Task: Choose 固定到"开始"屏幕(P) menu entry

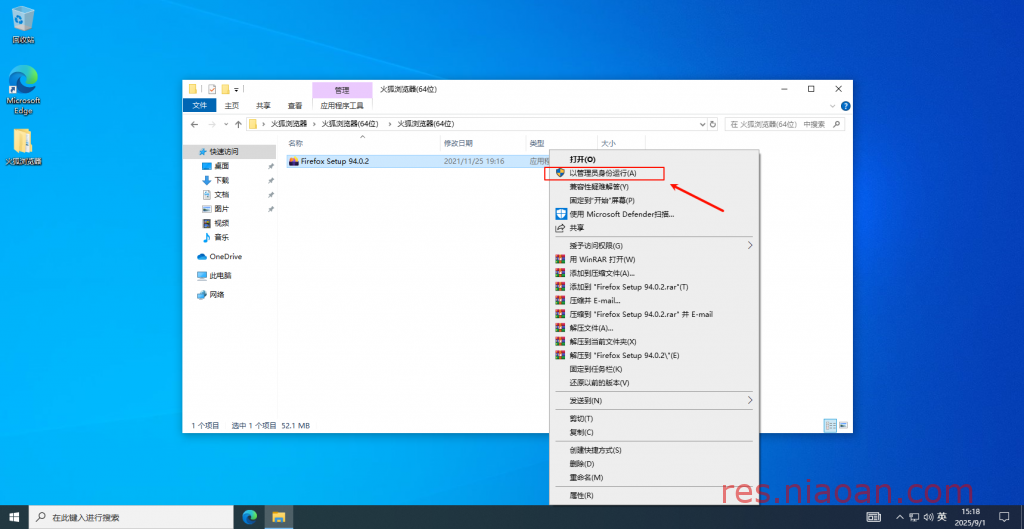Action: (x=654, y=200)
